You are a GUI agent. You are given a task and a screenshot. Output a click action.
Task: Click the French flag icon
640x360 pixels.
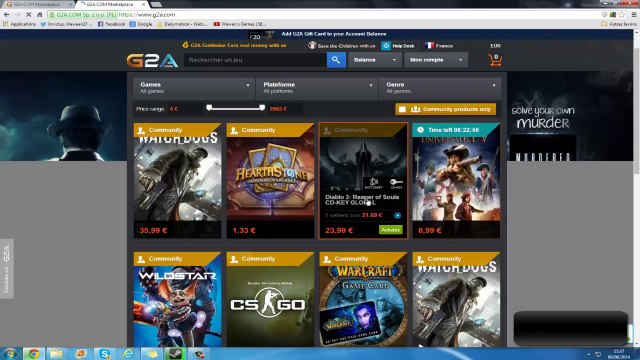[x=429, y=46]
